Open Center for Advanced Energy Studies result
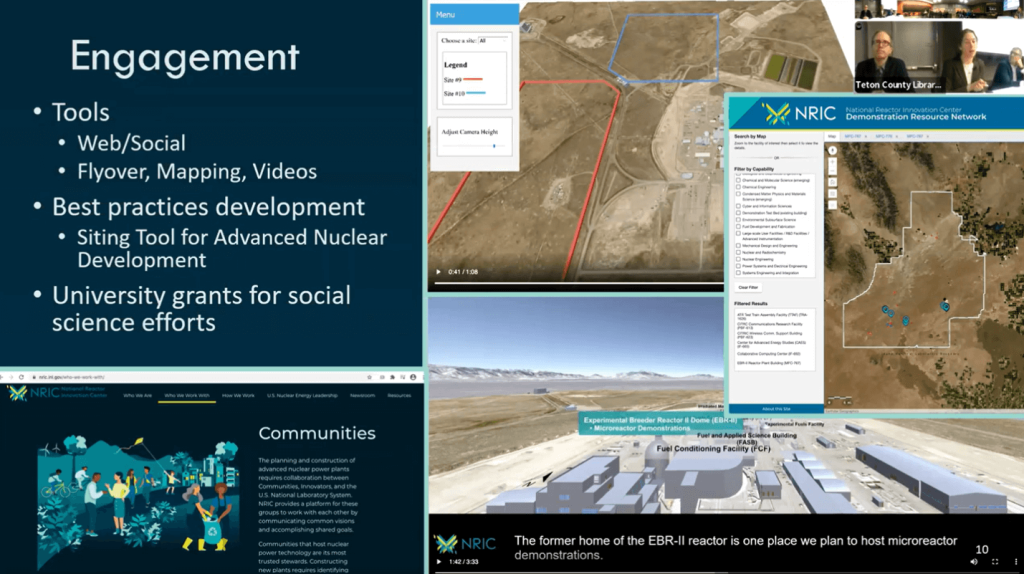The width and height of the screenshot is (1024, 574). coord(772,343)
